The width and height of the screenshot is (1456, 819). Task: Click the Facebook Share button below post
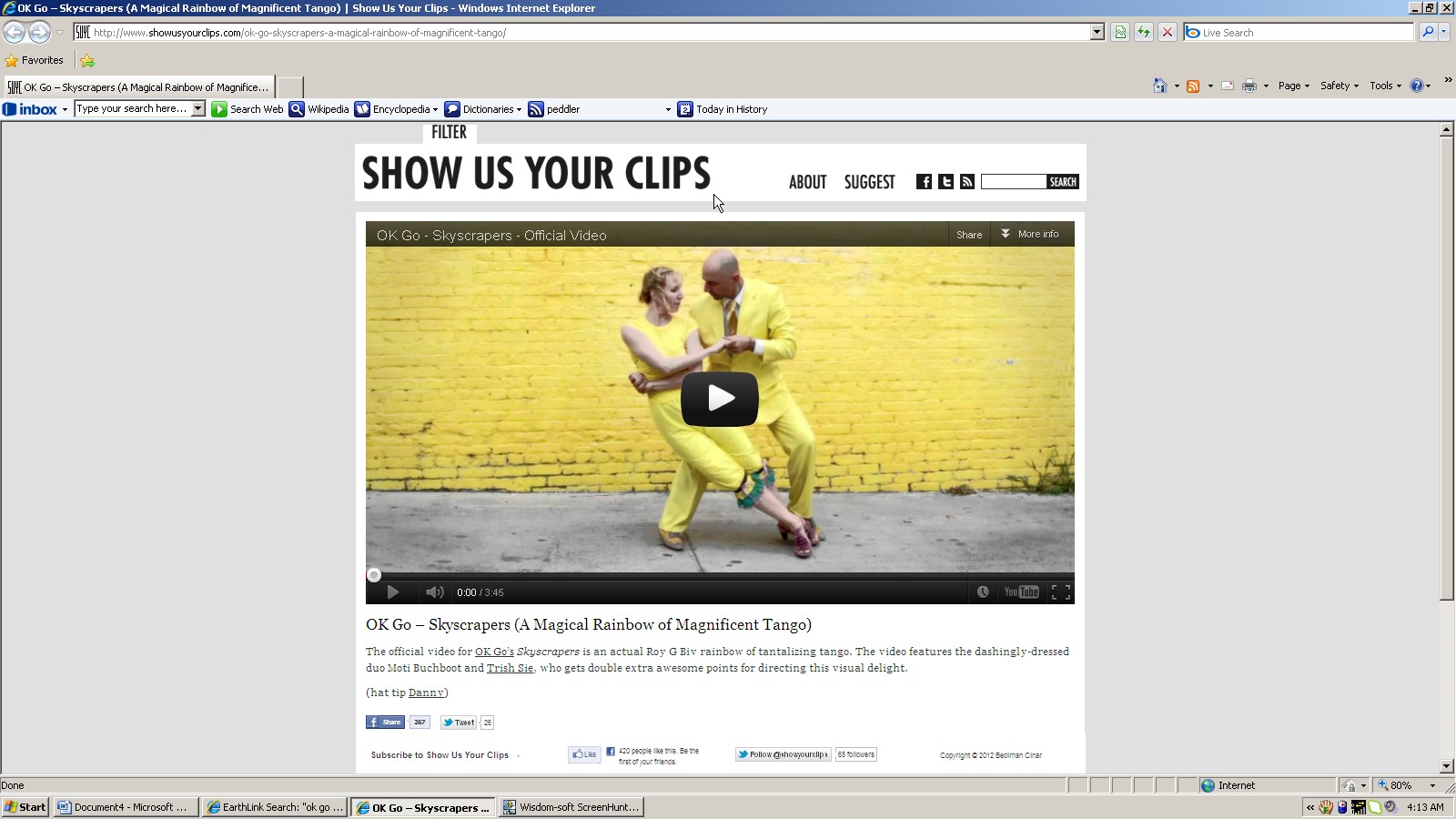tap(385, 723)
